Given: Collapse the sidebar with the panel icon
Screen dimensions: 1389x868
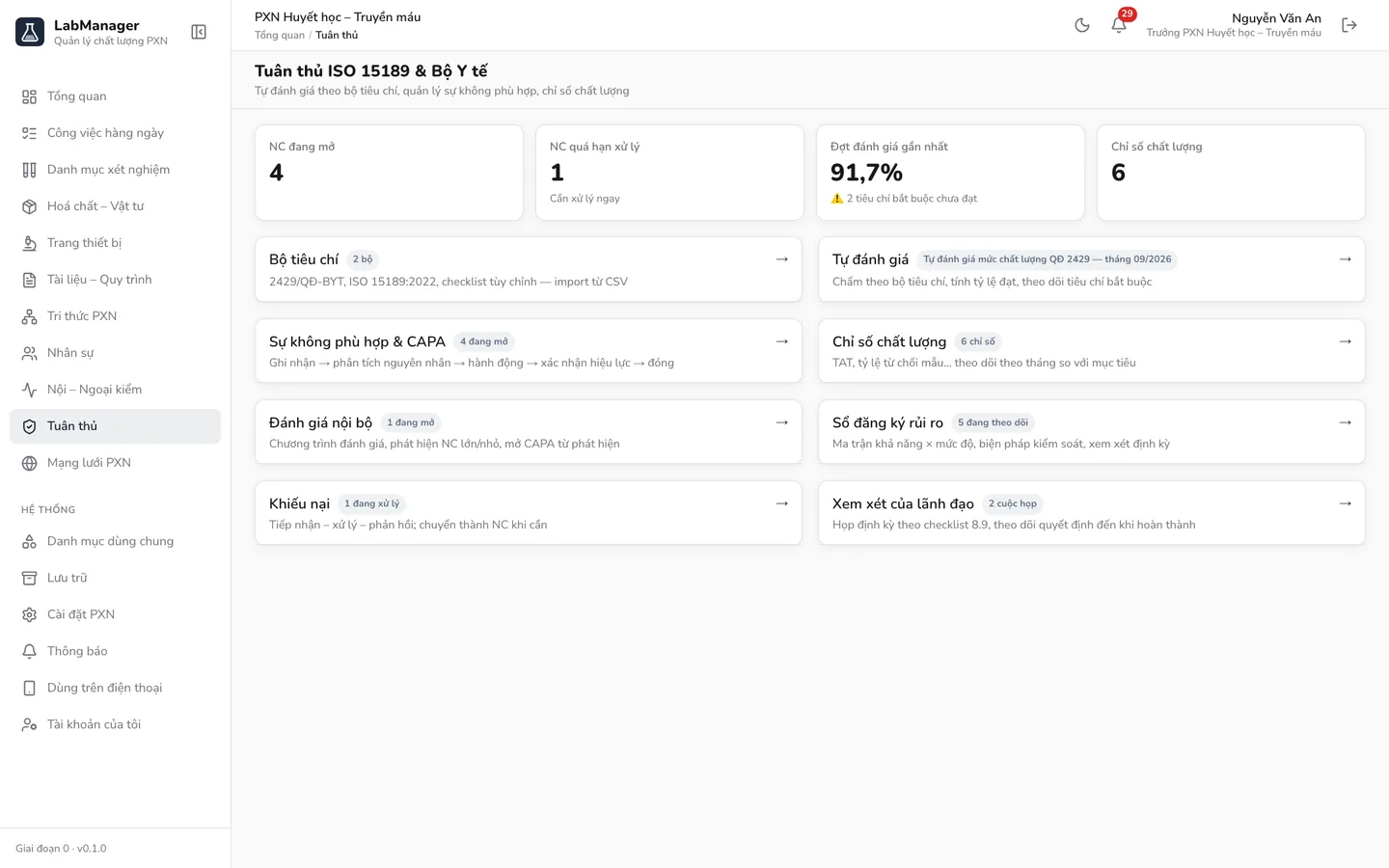Looking at the screenshot, I should click(199, 32).
